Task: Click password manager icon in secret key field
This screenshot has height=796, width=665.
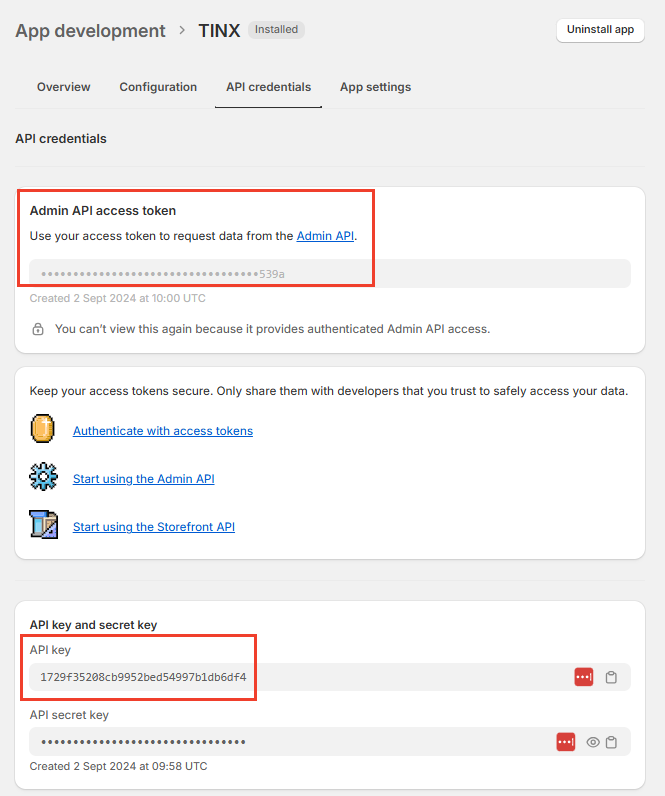Action: click(x=566, y=742)
